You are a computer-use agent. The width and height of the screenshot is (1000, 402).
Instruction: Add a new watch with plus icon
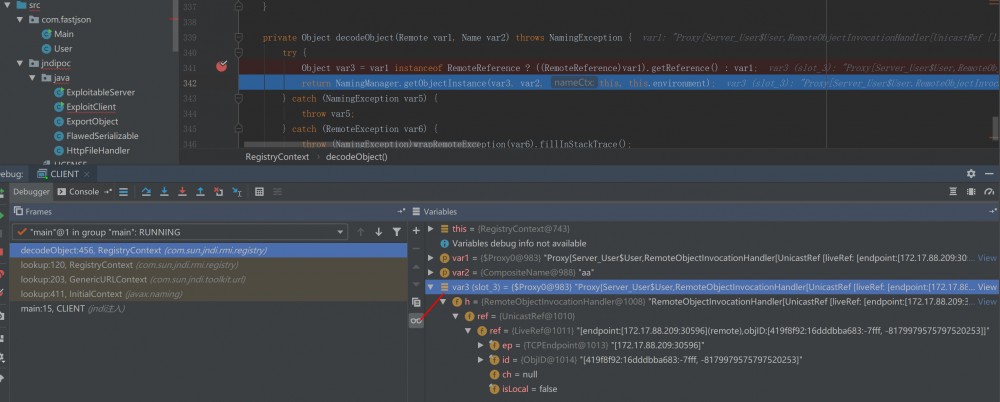416,229
